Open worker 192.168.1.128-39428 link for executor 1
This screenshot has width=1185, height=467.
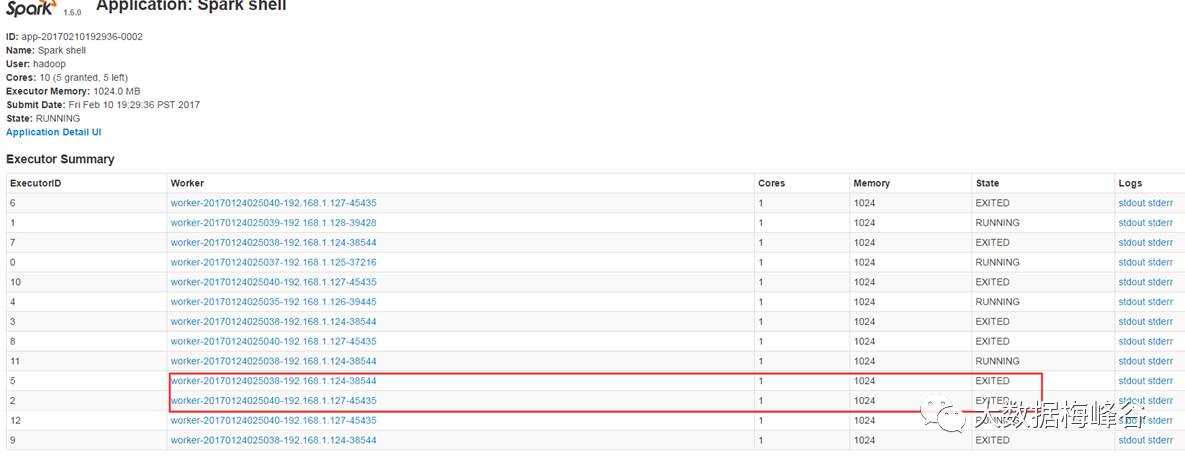[274, 223]
